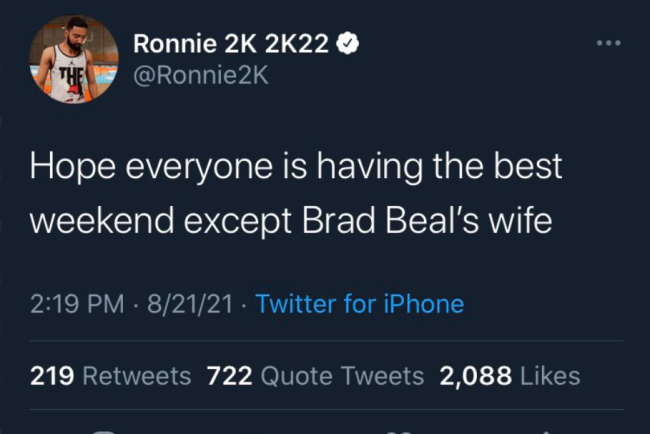Open Ronnie 2K's profile picture

69,62
